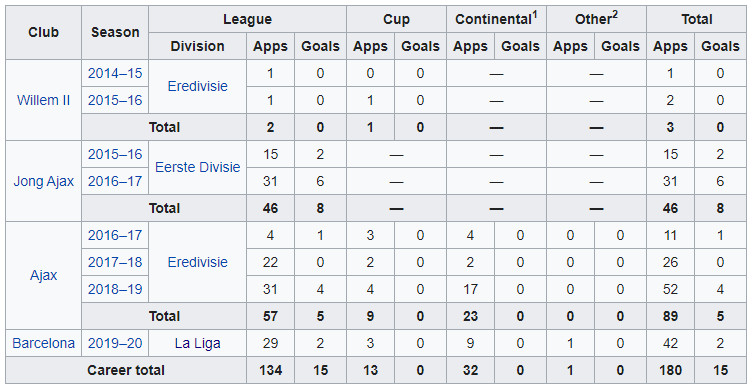Viewport: 756px width, 392px height.
Task: Open the Eerste Divisie link
Action: 197,167
